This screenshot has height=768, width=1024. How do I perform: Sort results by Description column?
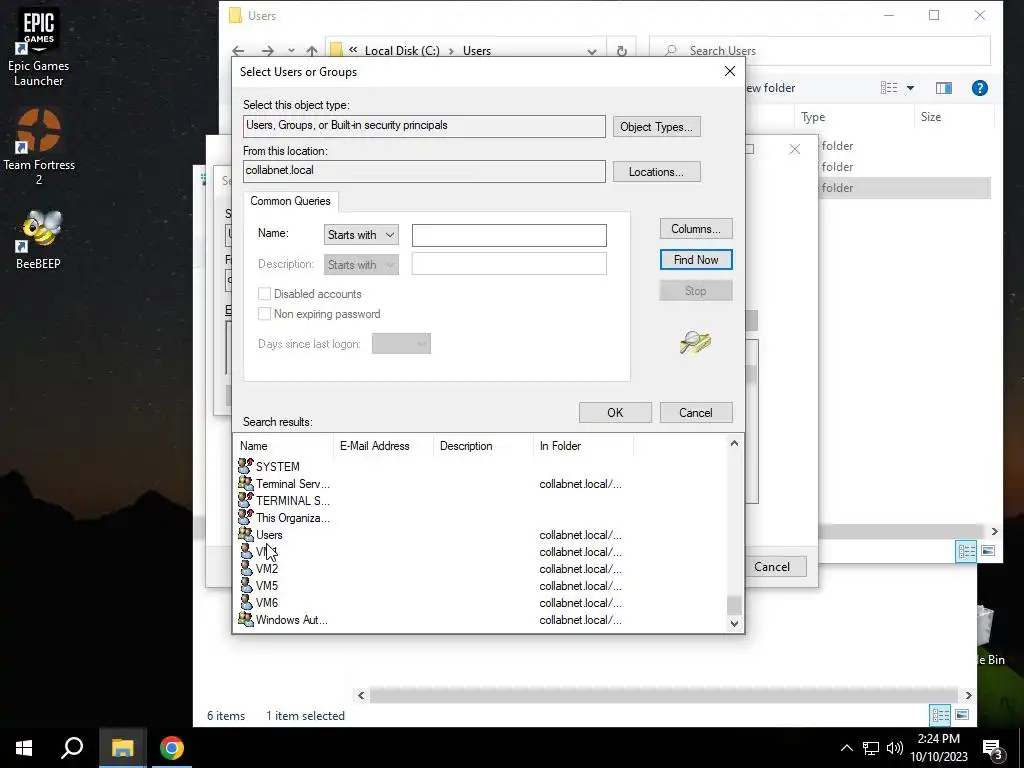click(x=483, y=446)
